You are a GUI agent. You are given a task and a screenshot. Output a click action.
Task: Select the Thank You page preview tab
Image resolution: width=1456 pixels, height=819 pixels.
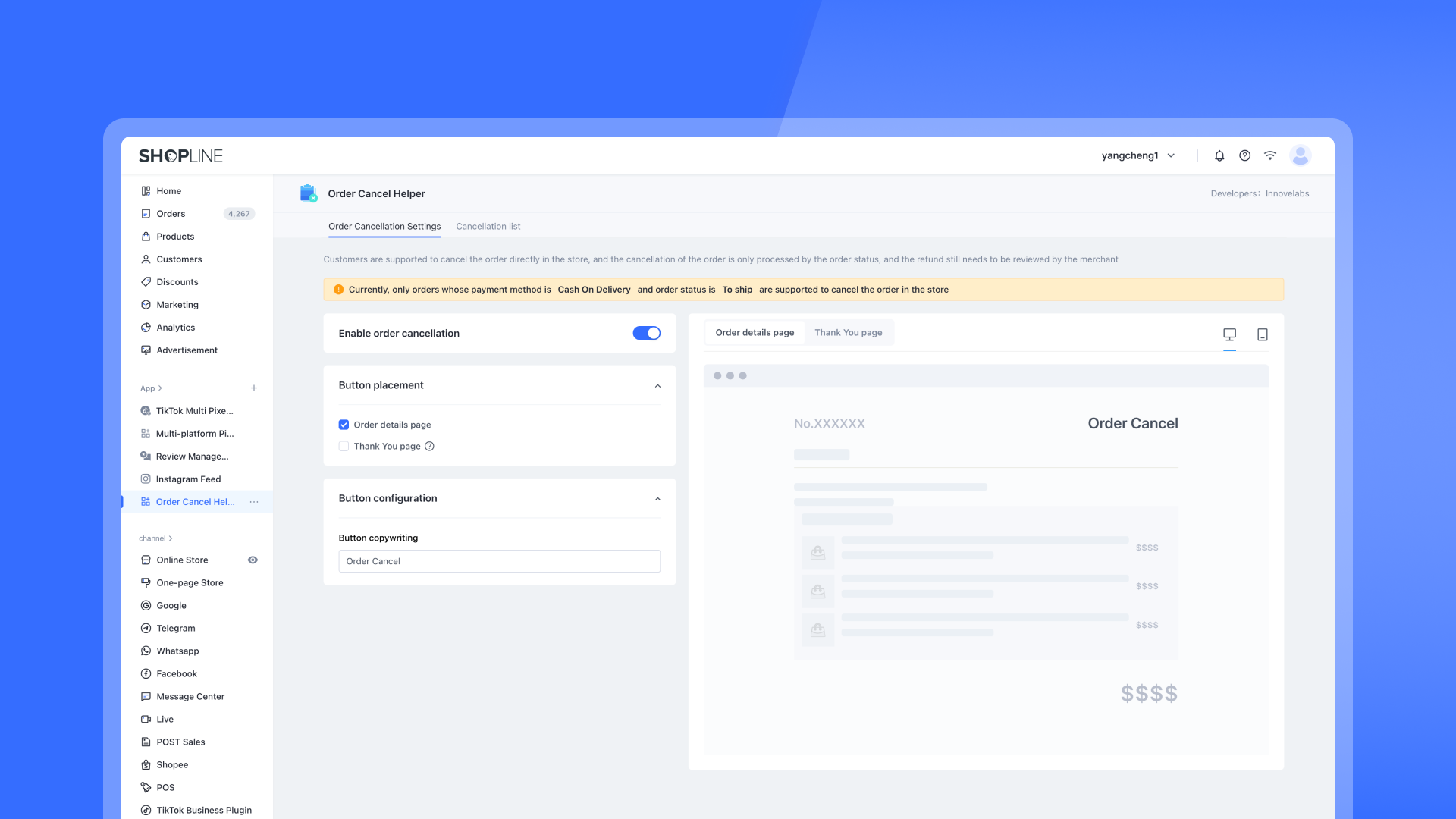click(x=848, y=333)
